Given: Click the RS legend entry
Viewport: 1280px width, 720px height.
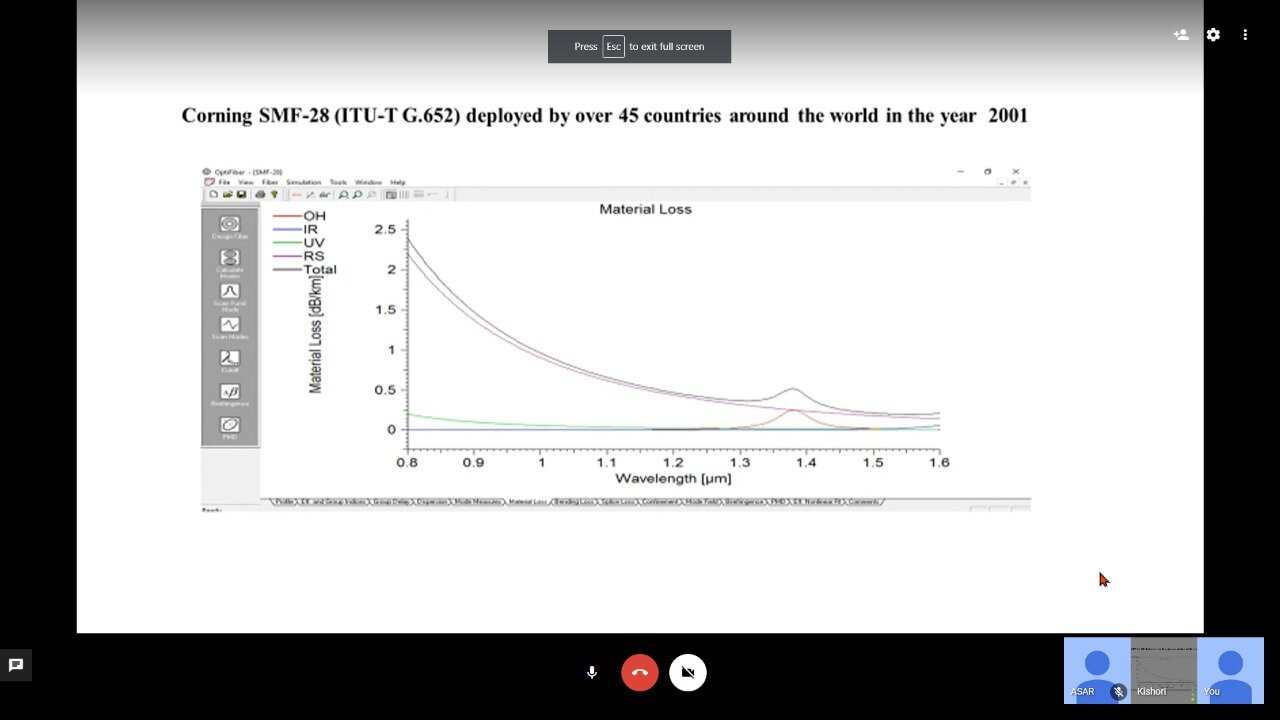Looking at the screenshot, I should coord(299,256).
